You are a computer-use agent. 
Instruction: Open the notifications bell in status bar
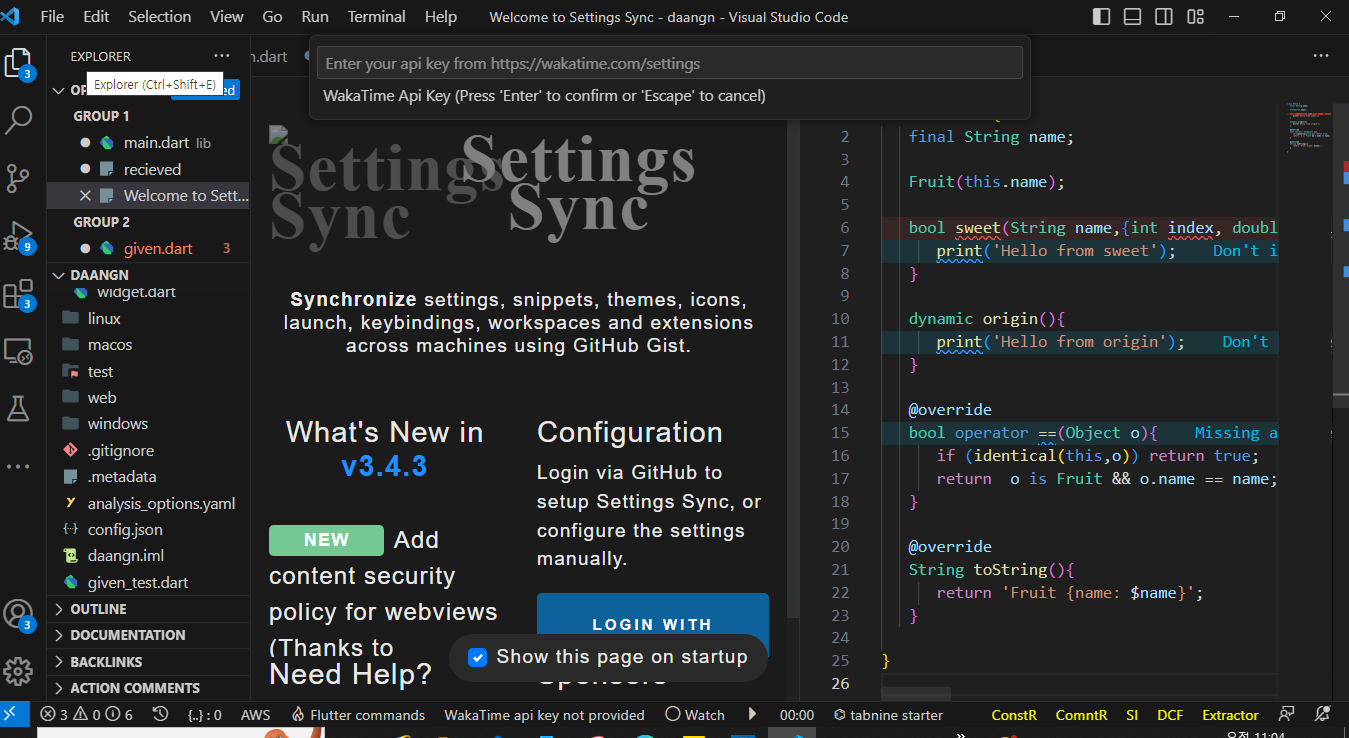click(1324, 715)
